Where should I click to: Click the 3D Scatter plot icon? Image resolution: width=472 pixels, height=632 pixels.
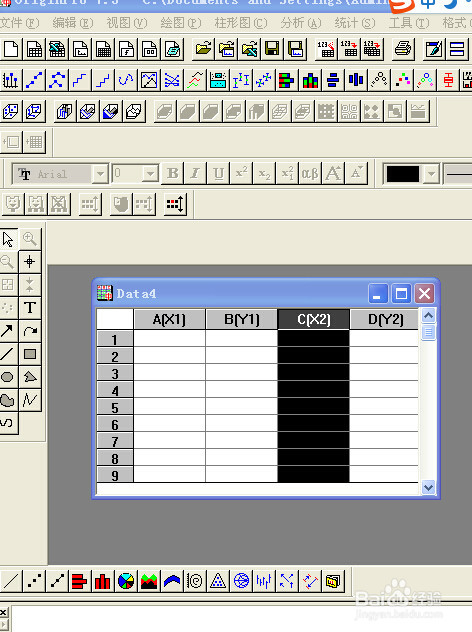click(11, 111)
